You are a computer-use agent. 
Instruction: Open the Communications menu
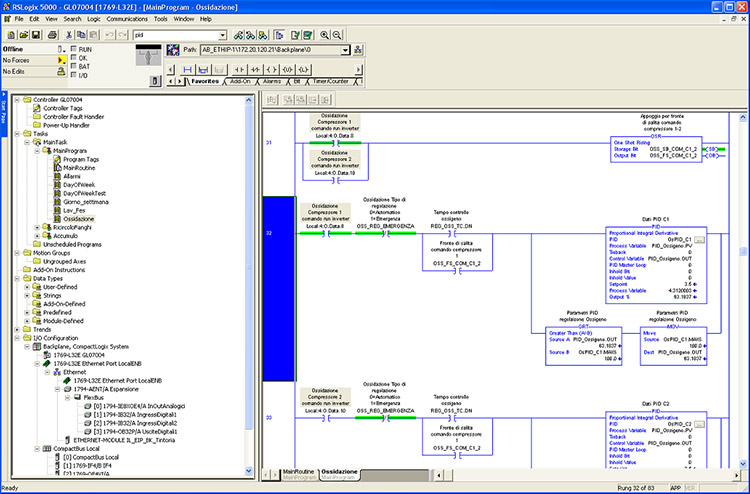pyautogui.click(x=127, y=19)
